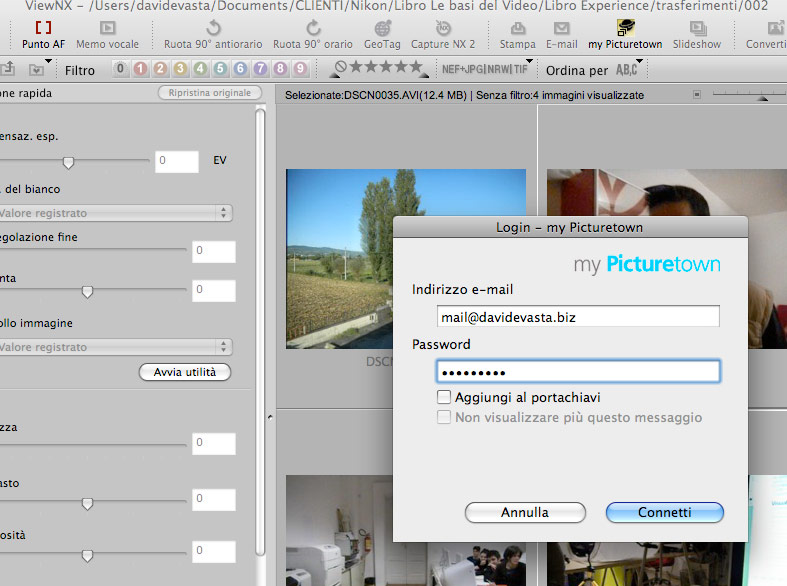
Task: Filter by yellow label 3
Action: [180, 68]
